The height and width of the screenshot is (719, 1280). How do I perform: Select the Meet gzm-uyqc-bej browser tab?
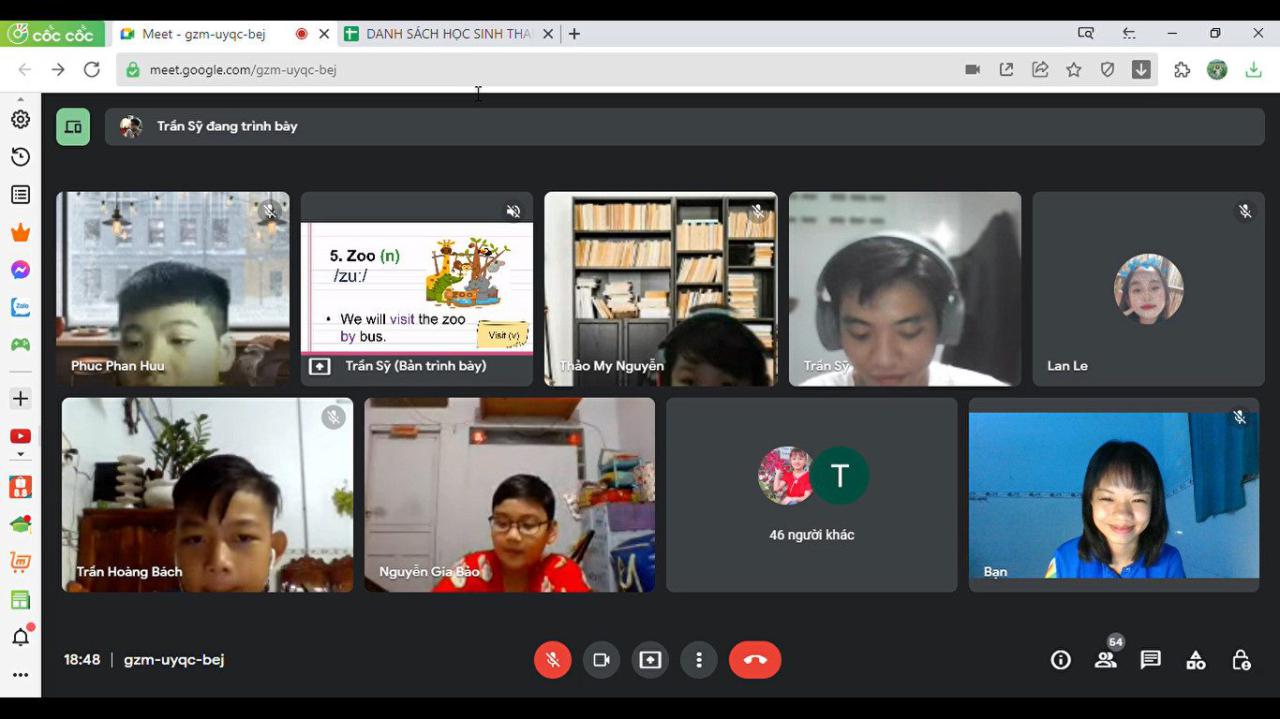point(204,34)
